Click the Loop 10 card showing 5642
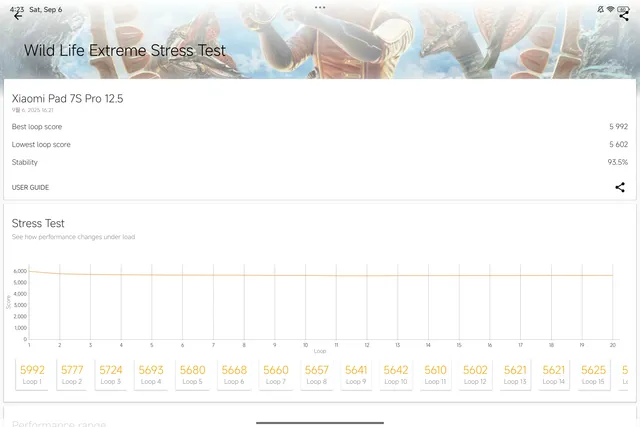 [395, 374]
